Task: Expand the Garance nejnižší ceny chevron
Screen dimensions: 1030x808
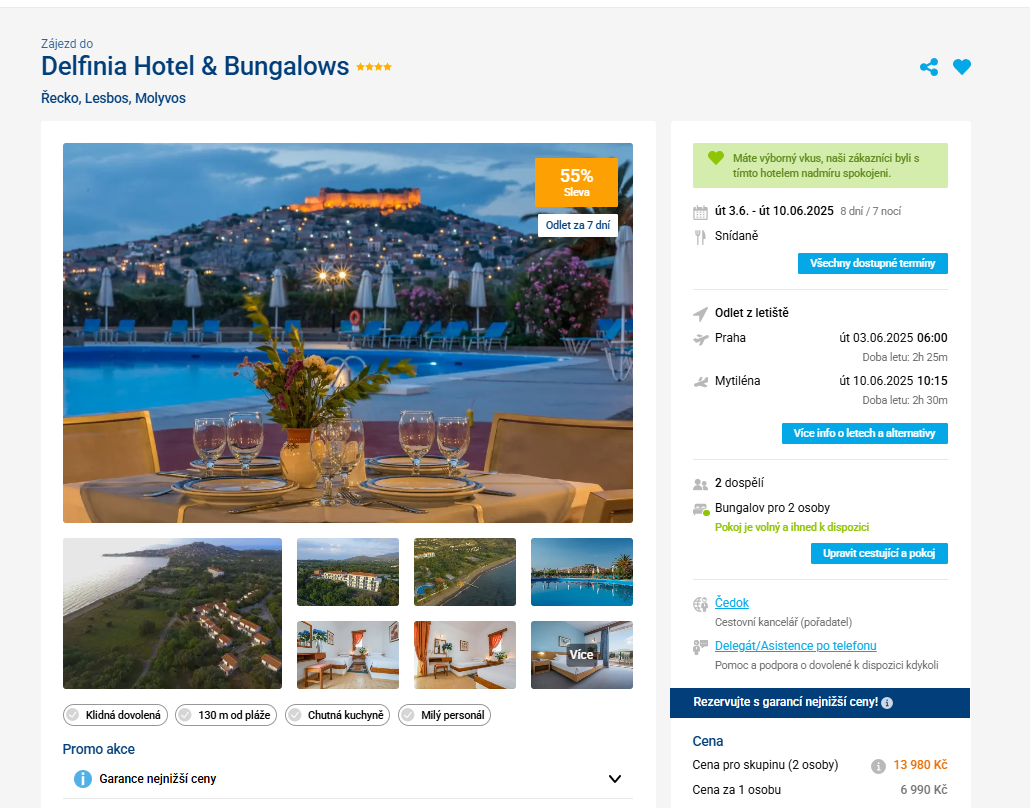Action: (x=615, y=779)
